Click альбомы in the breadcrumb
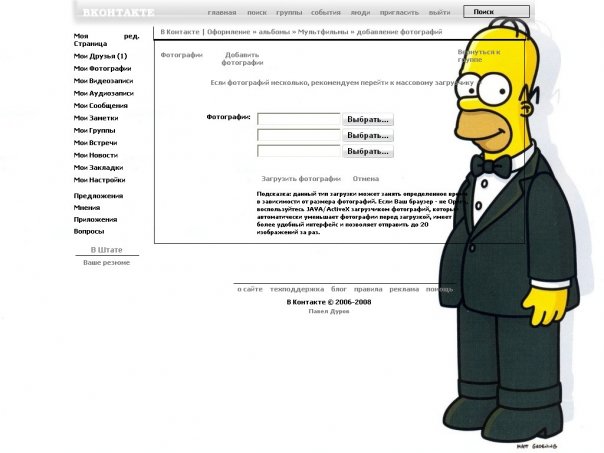The image size is (604, 453). click(274, 32)
